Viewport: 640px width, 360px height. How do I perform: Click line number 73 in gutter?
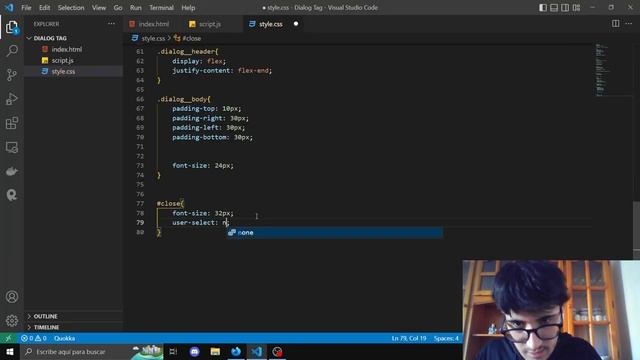coord(140,165)
